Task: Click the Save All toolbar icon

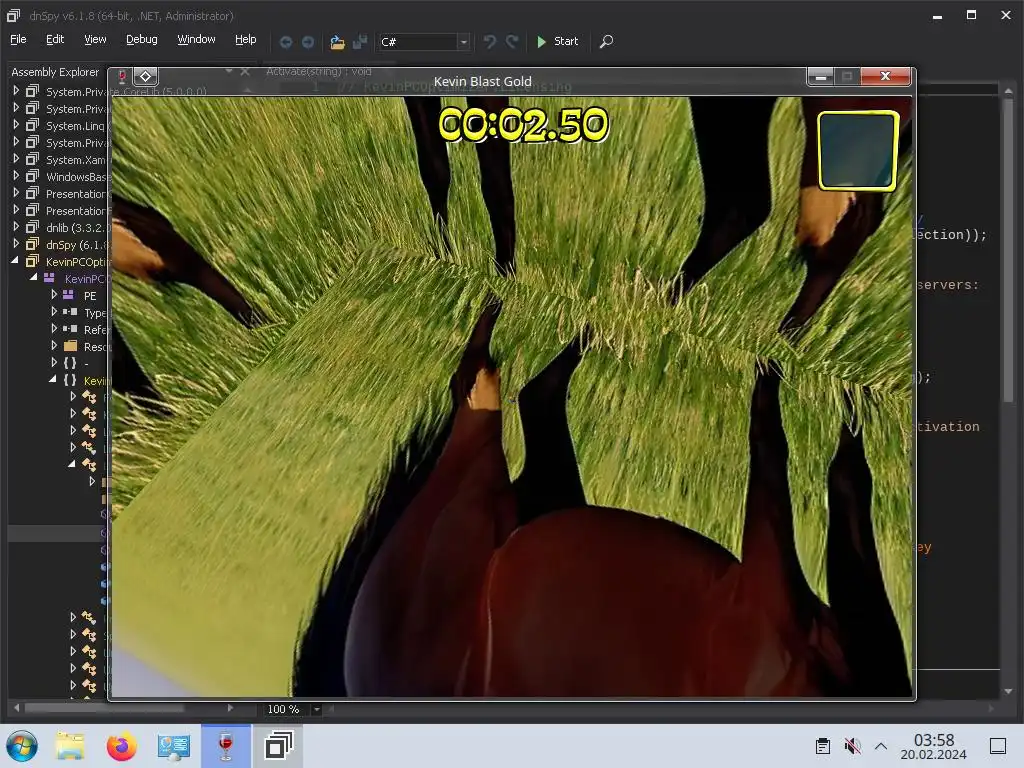Action: click(x=360, y=42)
